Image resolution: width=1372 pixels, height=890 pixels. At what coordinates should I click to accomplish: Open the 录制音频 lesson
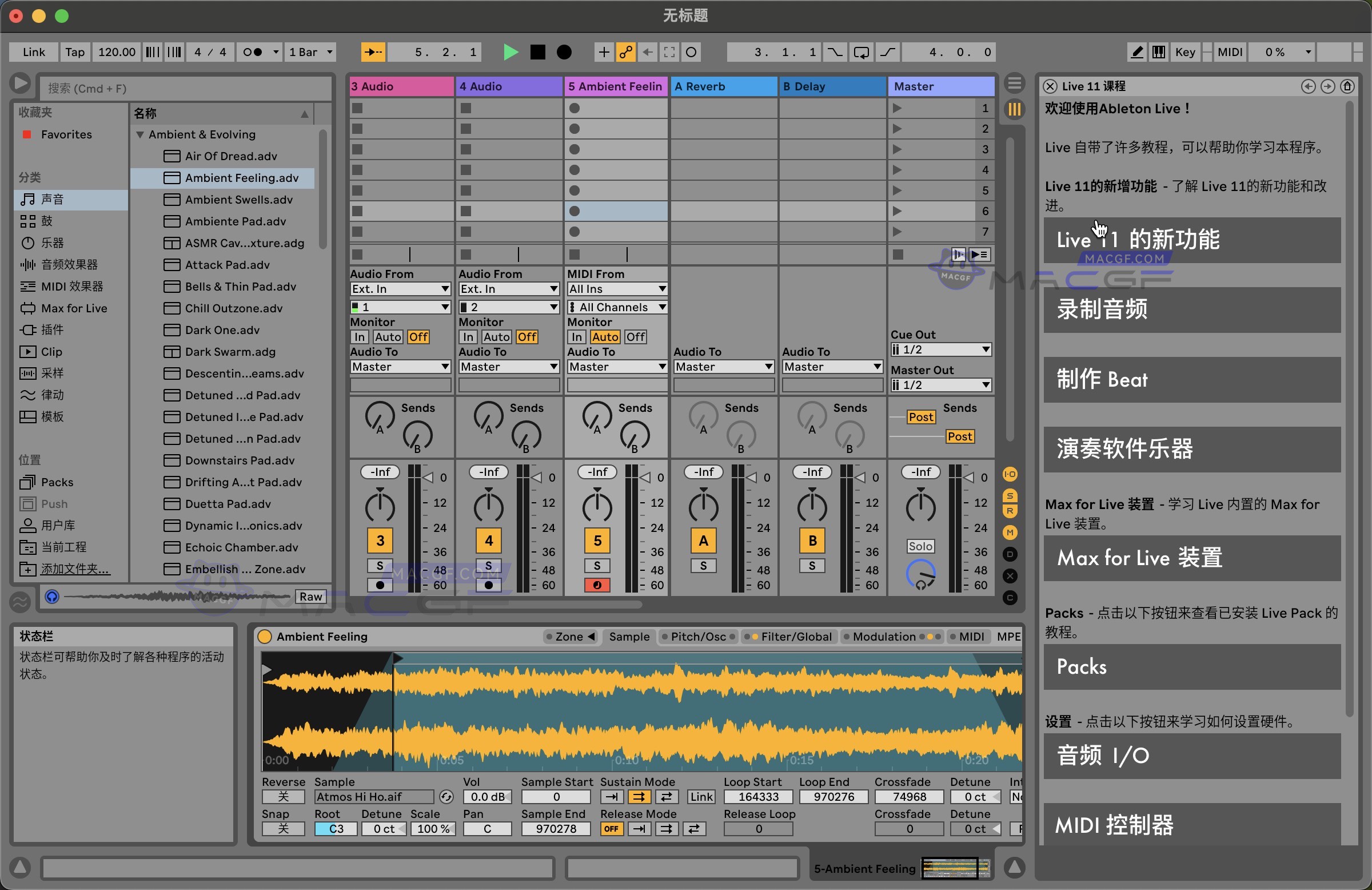point(1191,311)
